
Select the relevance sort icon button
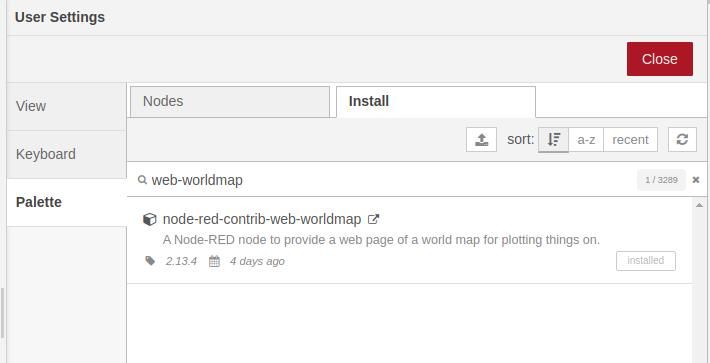coord(553,140)
